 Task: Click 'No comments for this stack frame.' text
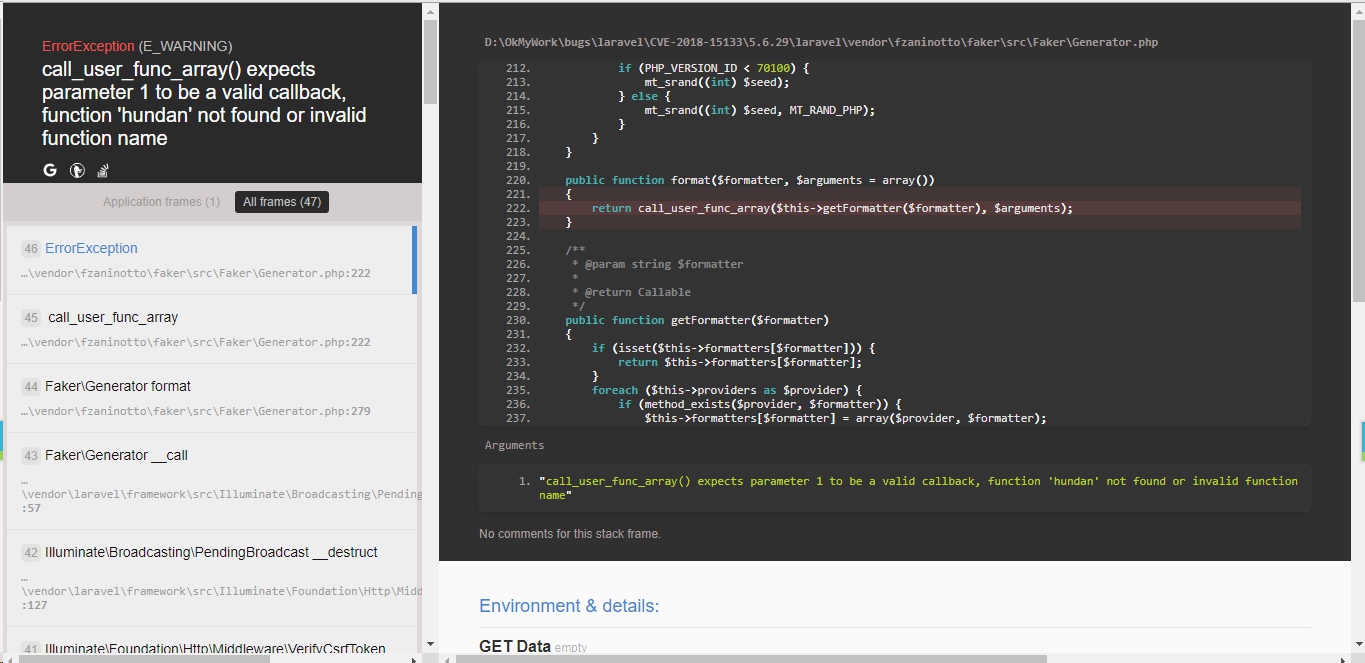[x=570, y=534]
